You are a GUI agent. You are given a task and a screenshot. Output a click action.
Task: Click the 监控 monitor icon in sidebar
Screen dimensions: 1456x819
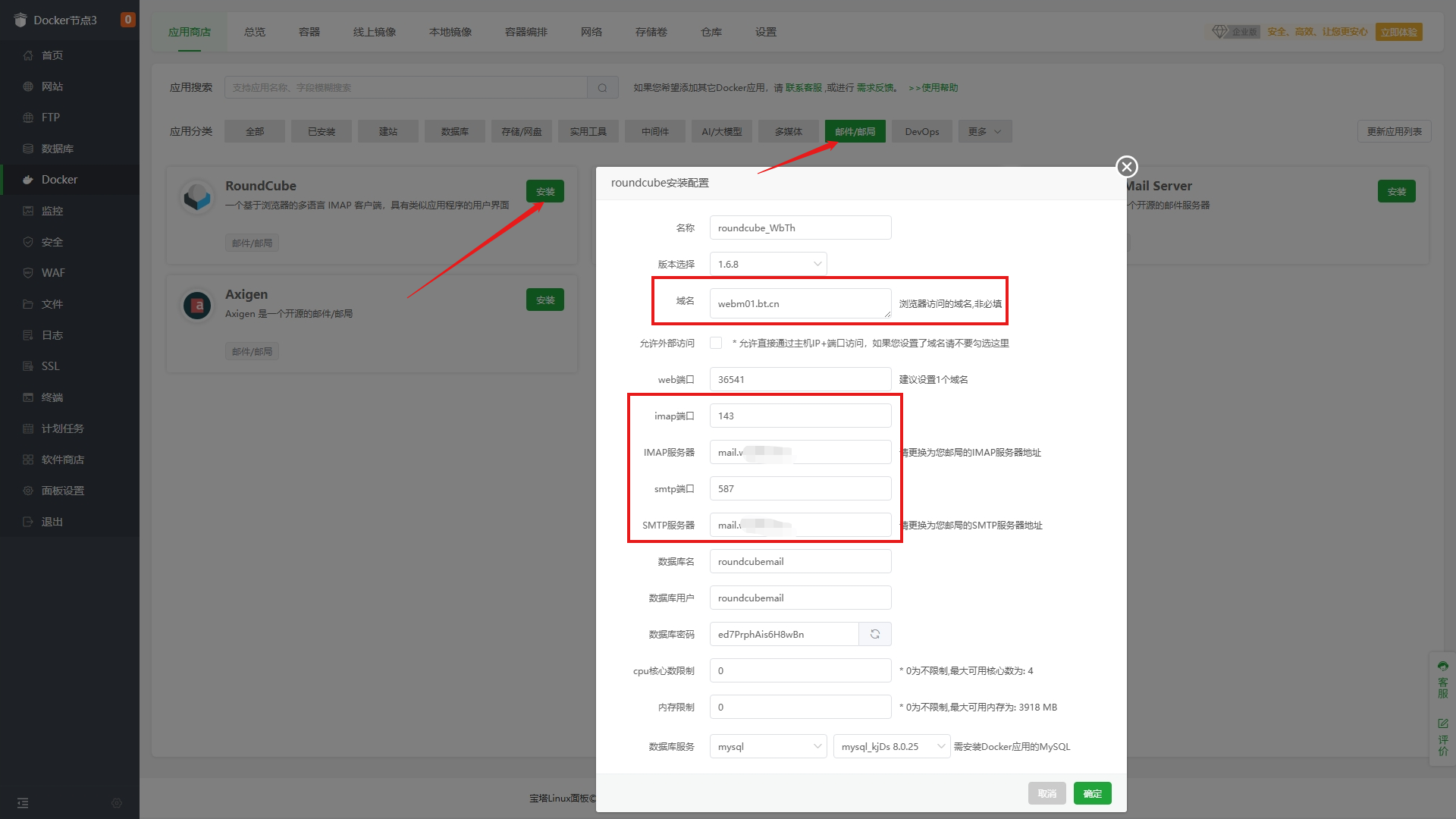(x=28, y=211)
